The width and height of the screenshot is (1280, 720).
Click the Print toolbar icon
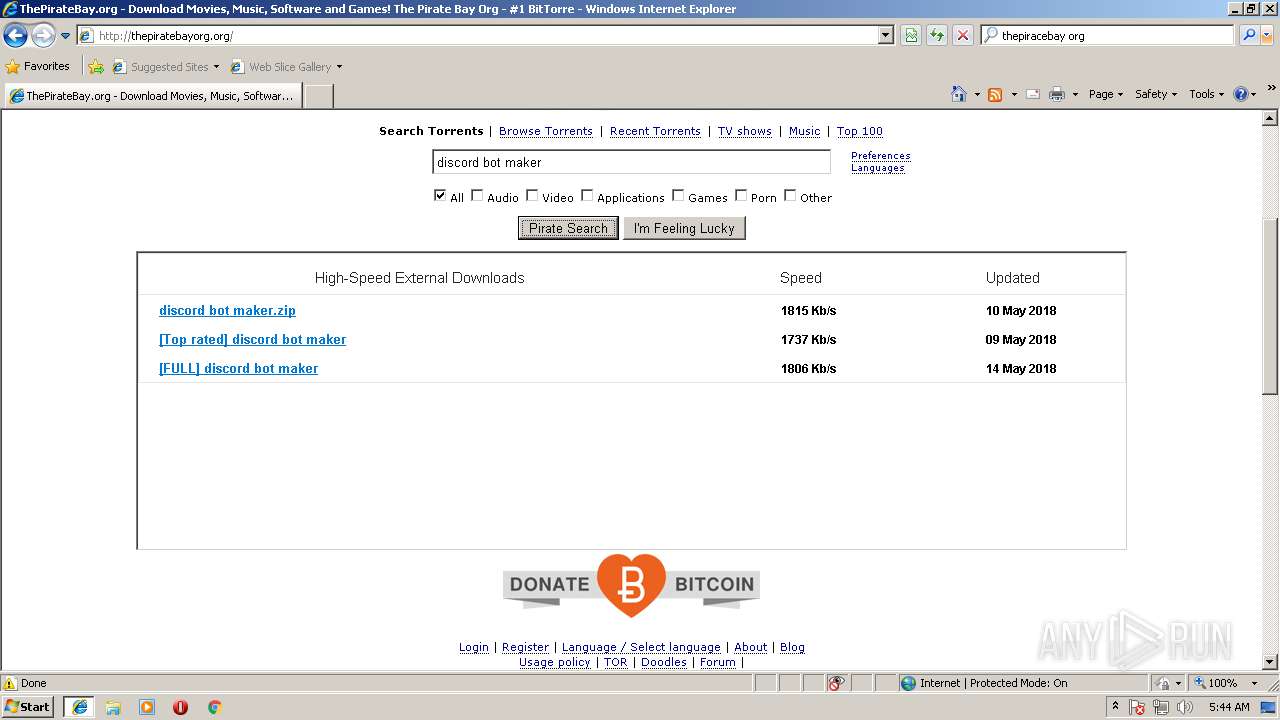click(1057, 94)
